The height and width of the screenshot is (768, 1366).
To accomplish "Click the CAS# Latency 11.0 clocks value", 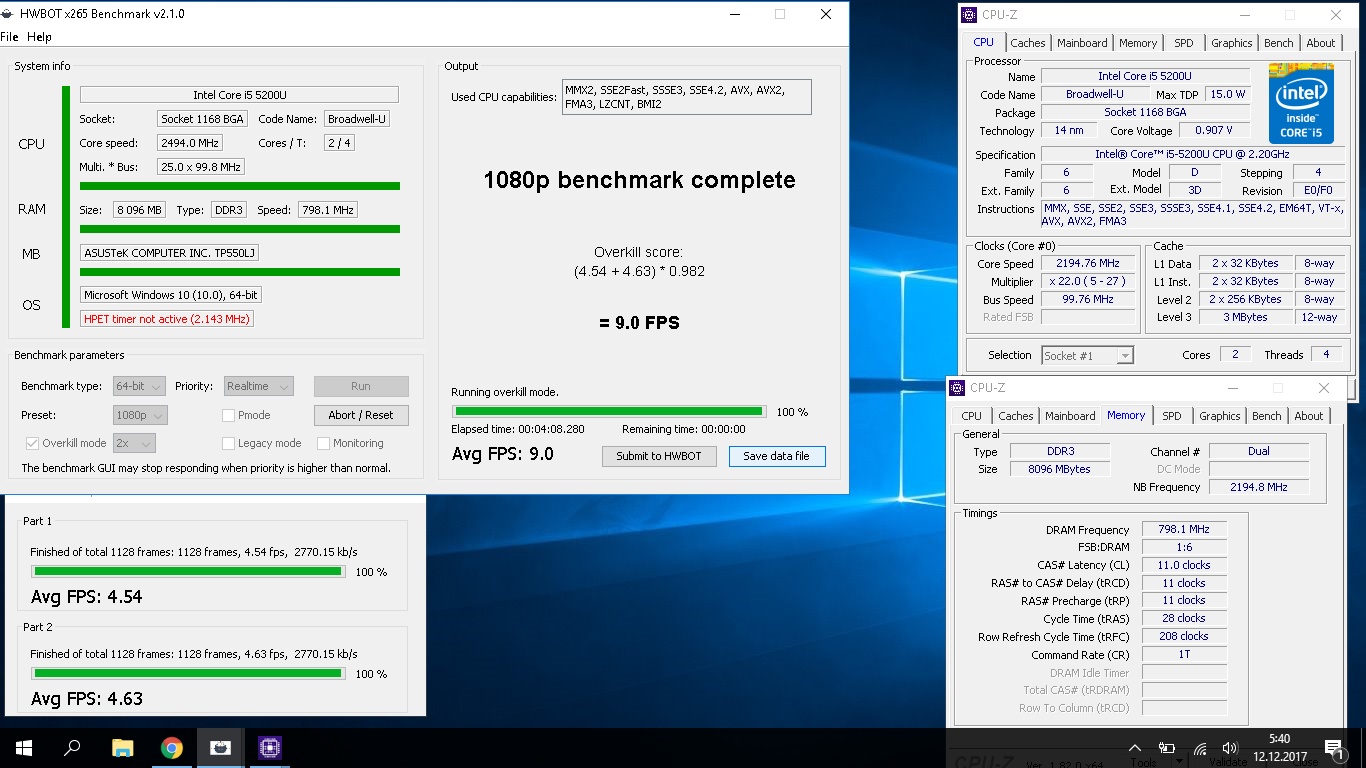I will [1183, 565].
